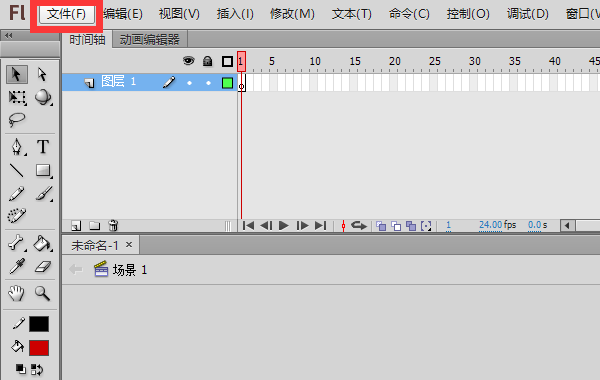
Task: Play the timeline animation
Action: [284, 226]
